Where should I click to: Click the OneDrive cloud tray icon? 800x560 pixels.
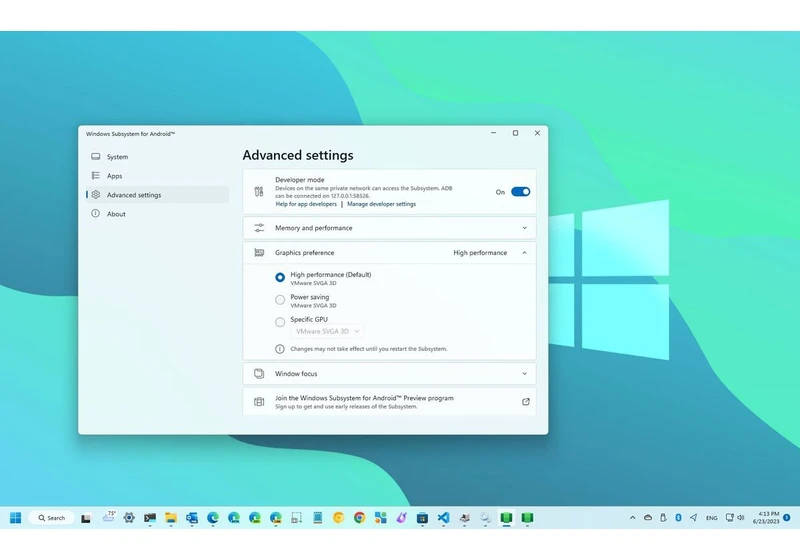pyautogui.click(x=648, y=518)
